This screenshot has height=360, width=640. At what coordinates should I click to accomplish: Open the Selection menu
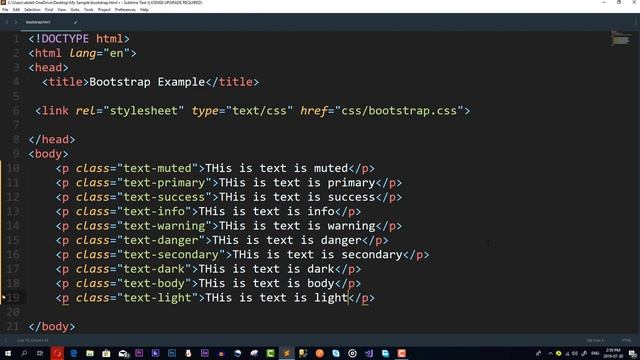click(x=32, y=9)
